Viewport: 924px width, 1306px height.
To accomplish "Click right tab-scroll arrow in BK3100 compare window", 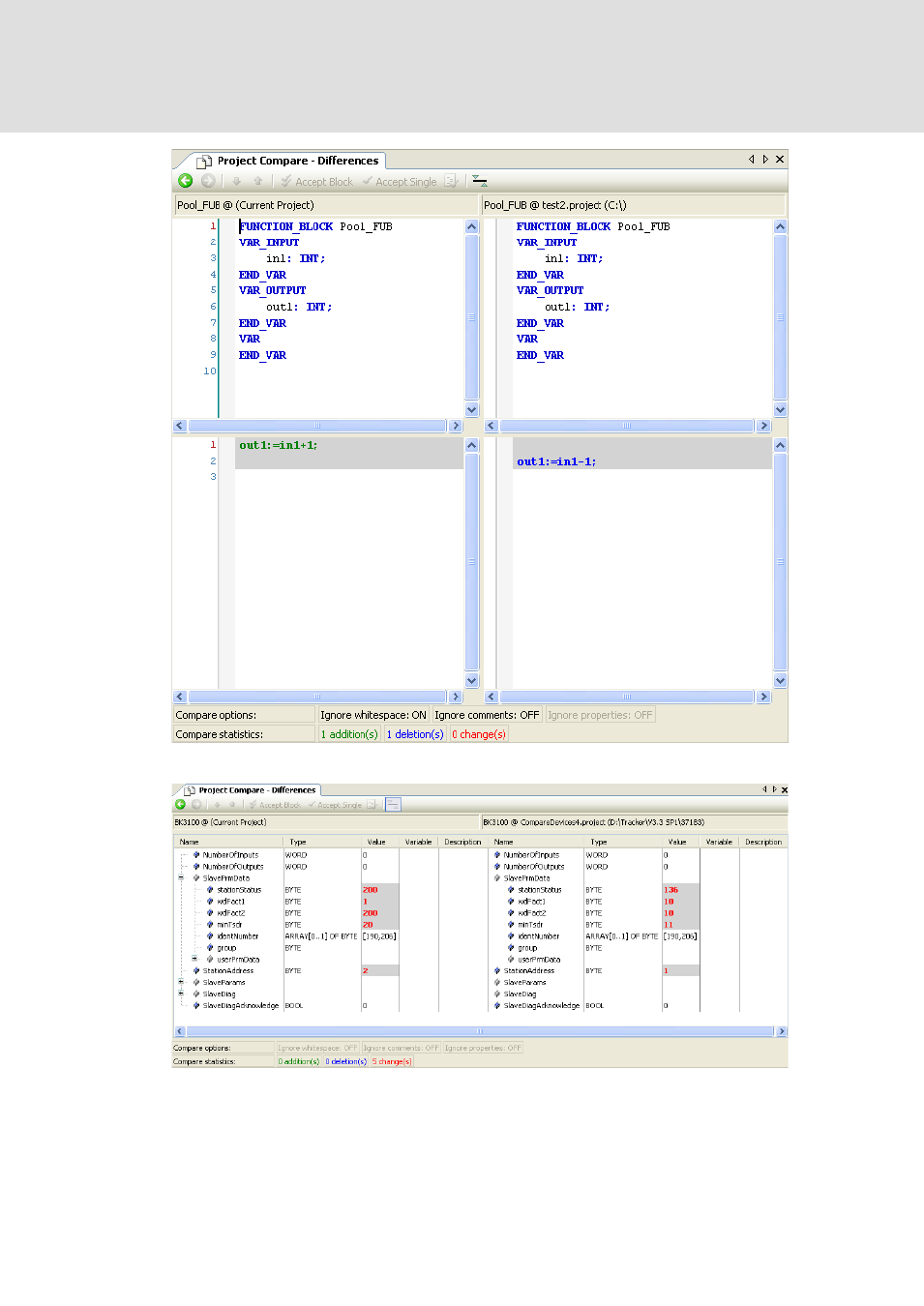I will tap(774, 789).
